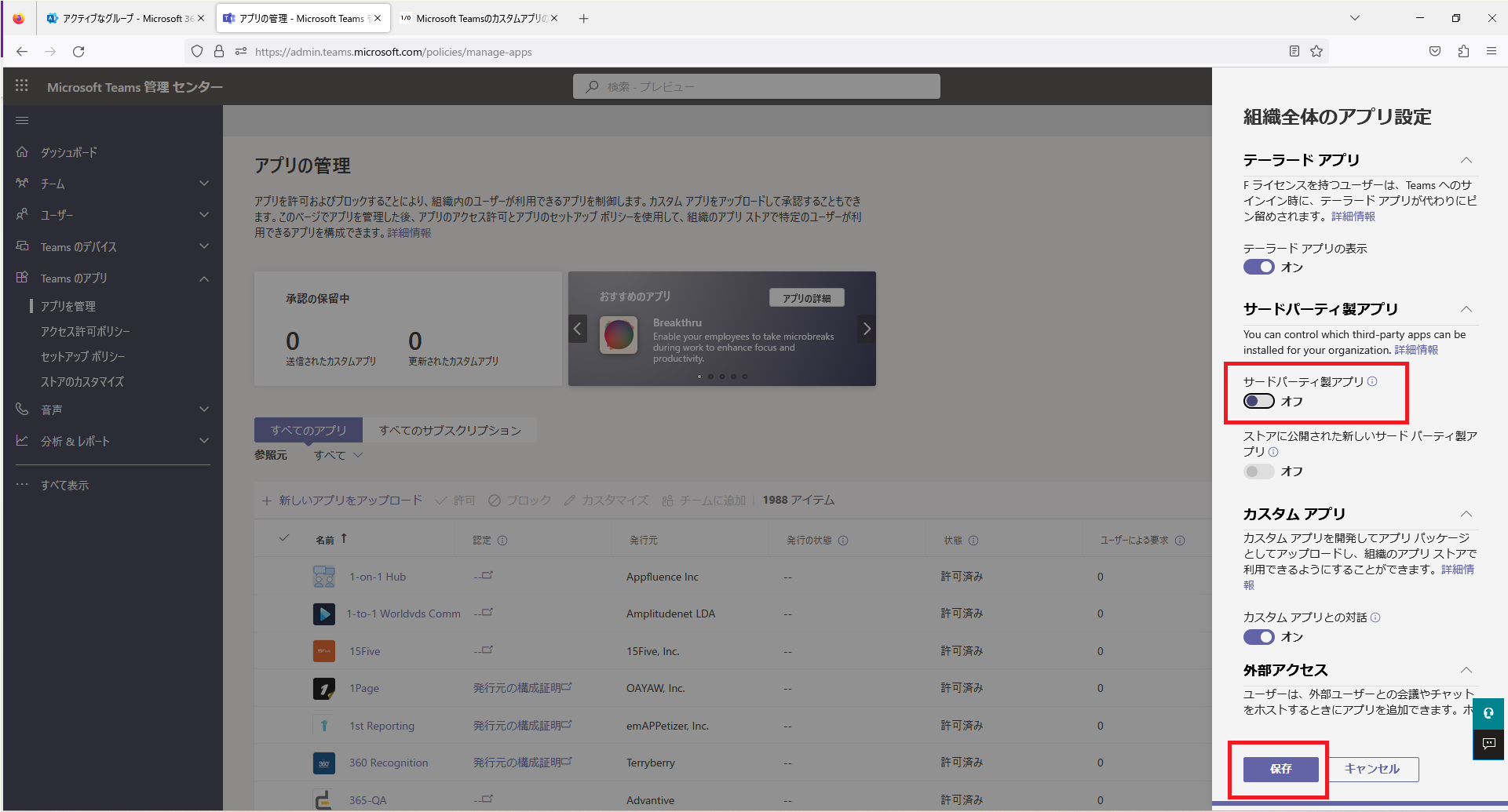
Task: Click next arrow on featured apps carousel
Action: (867, 329)
